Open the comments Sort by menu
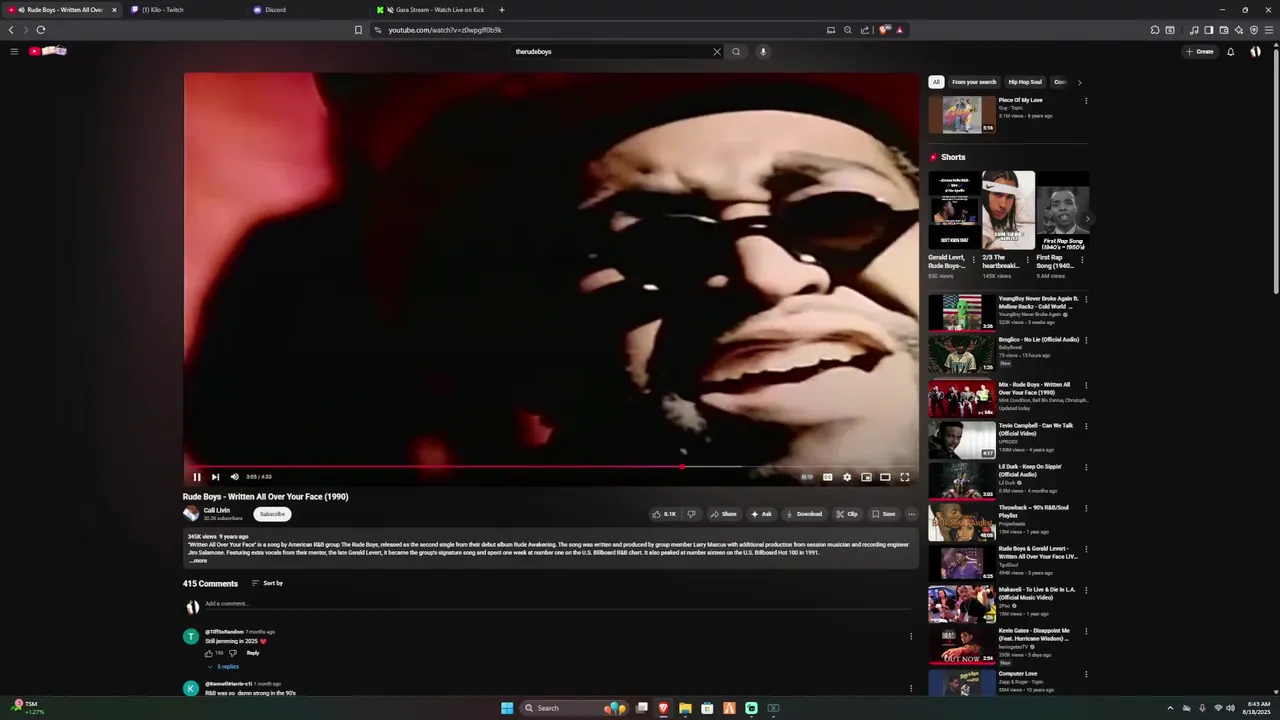The height and width of the screenshot is (720, 1280). pyautogui.click(x=267, y=583)
